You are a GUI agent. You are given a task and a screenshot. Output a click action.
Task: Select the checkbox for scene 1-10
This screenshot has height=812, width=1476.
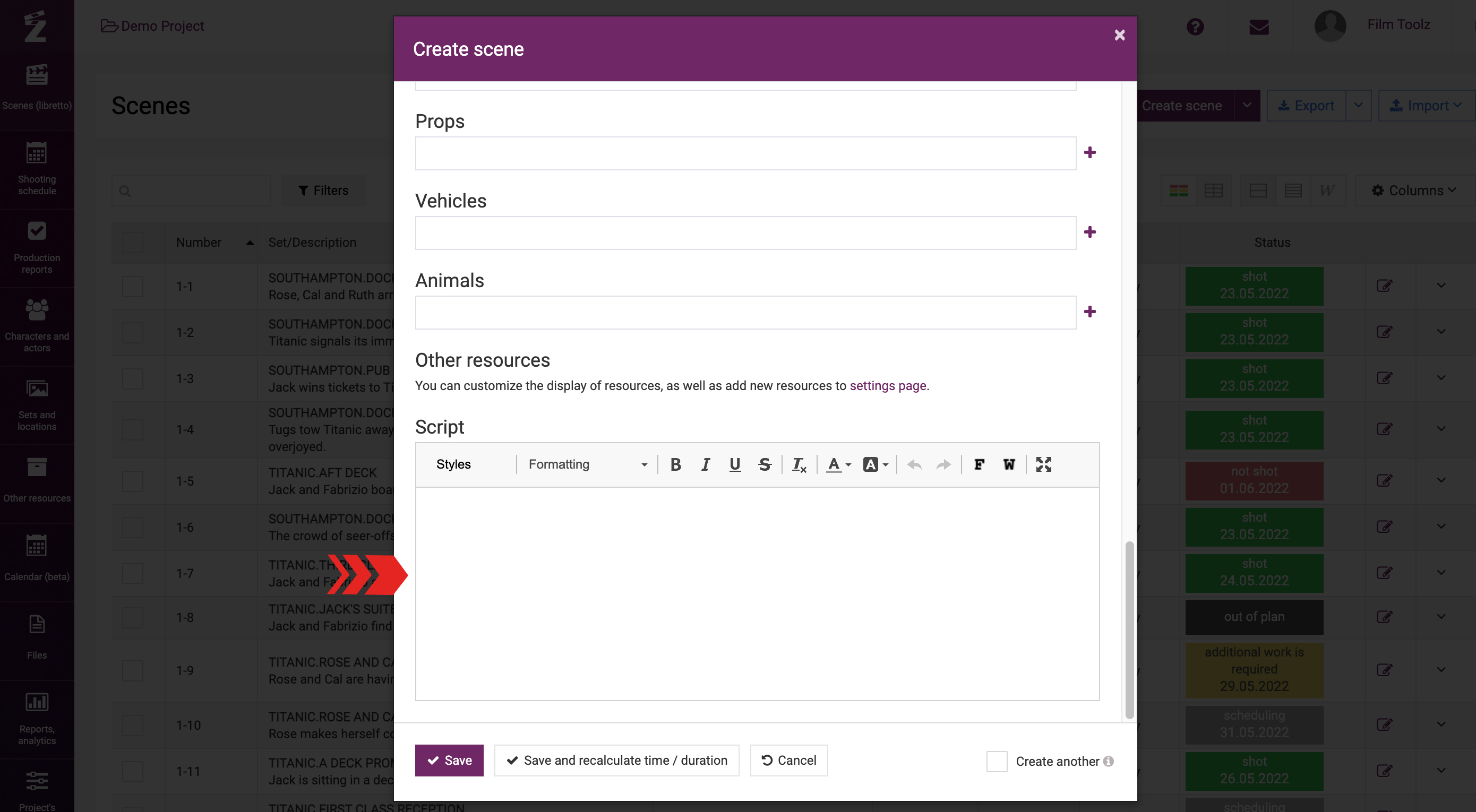click(x=132, y=725)
